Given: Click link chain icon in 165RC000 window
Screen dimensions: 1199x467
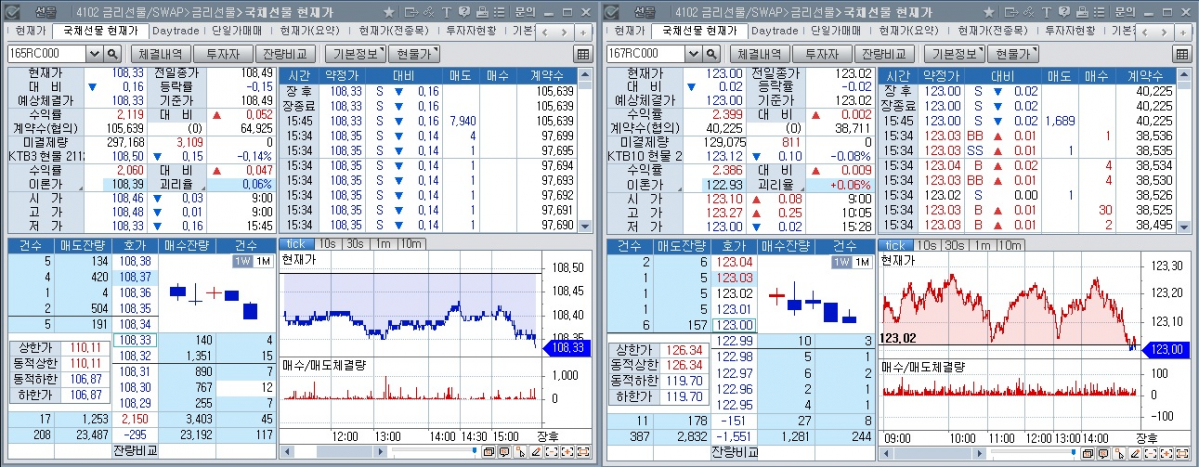Looking at the screenshot, I should click(428, 12).
